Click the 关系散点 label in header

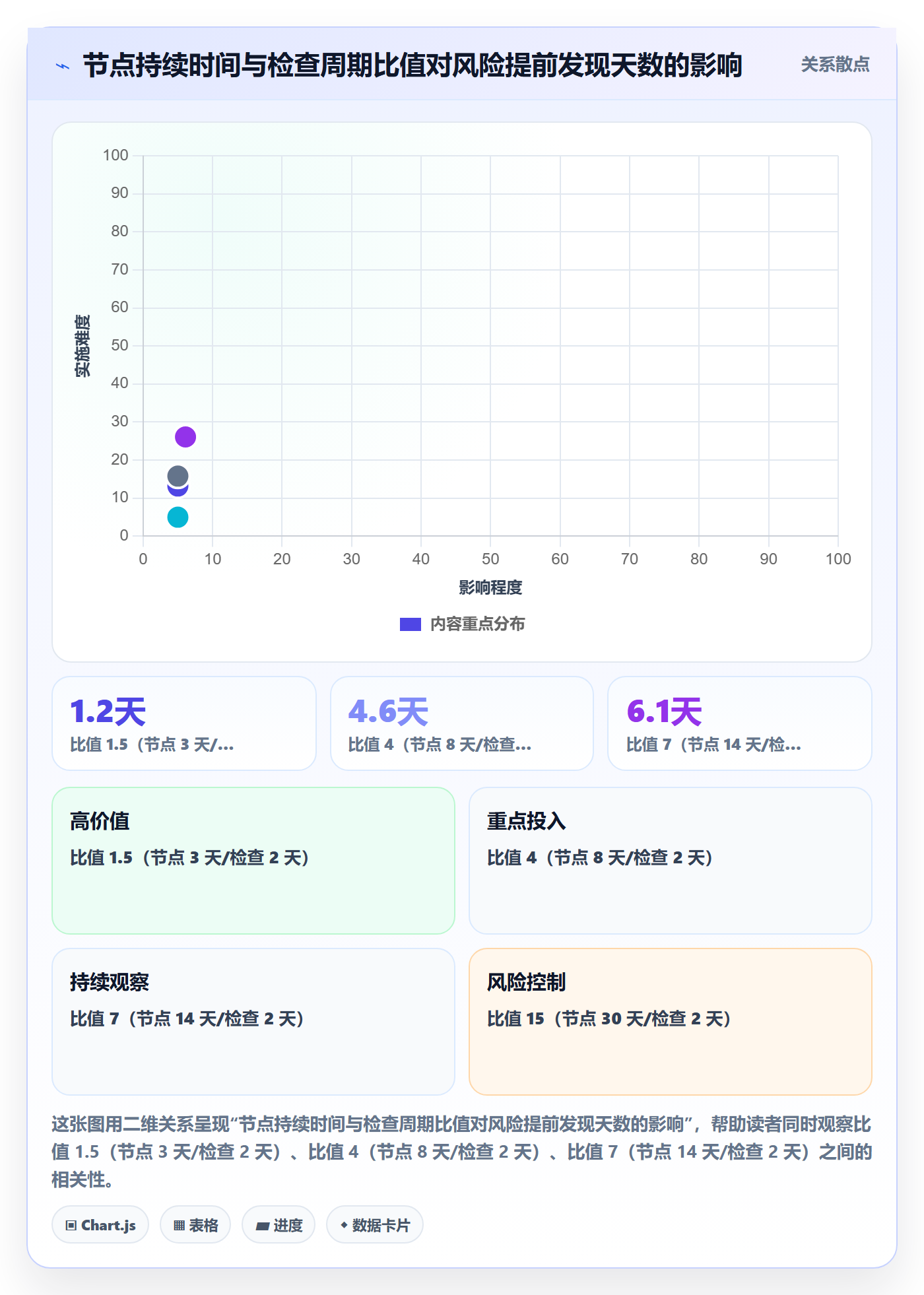click(835, 65)
